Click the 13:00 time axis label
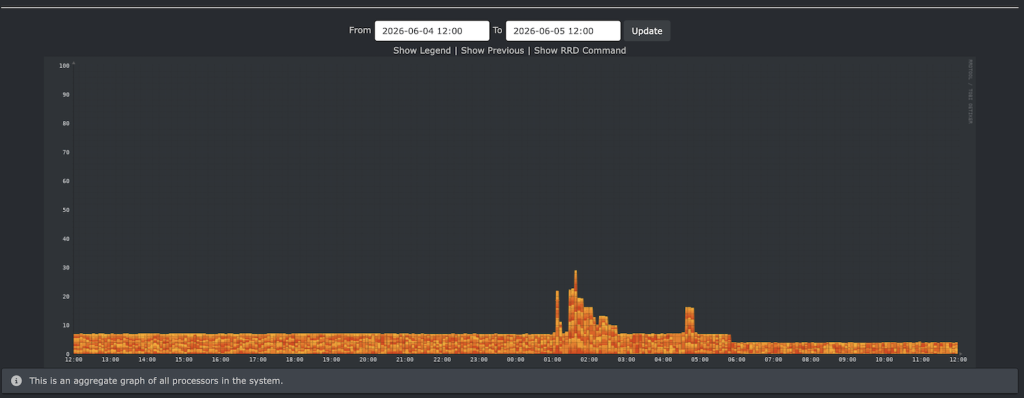1024x398 pixels. 110,359
